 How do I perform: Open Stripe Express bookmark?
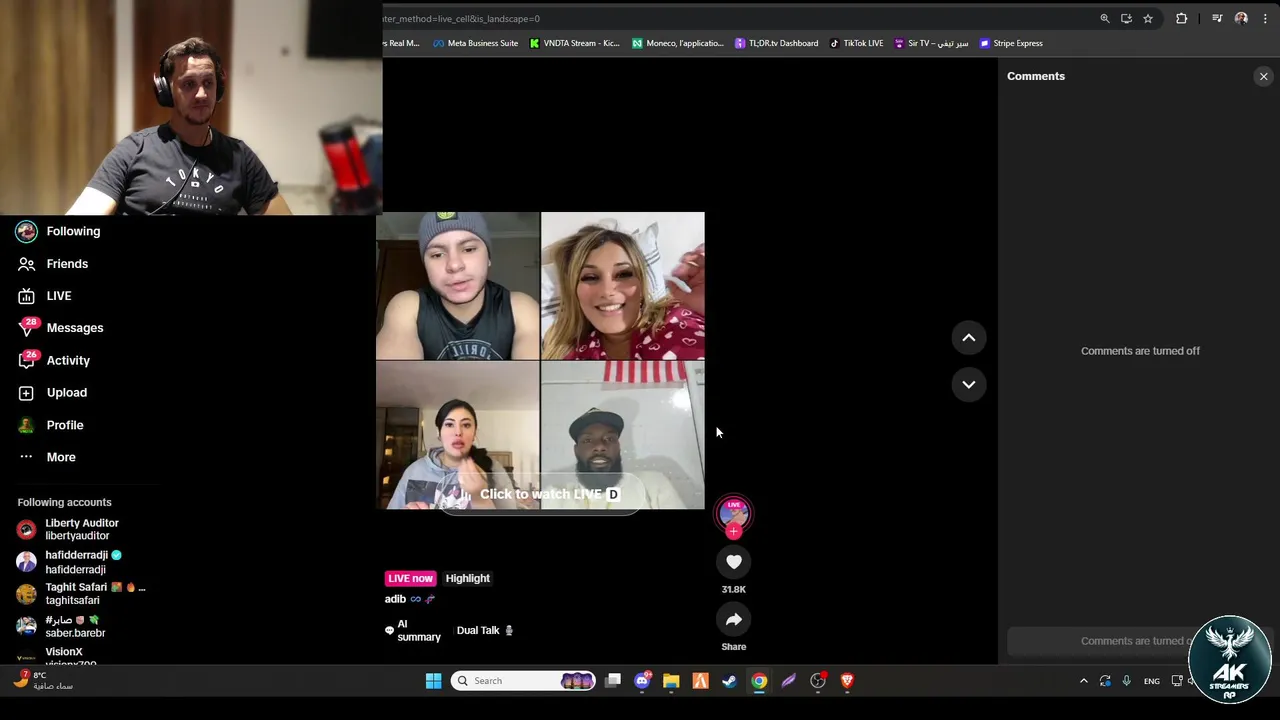pyautogui.click(x=1011, y=43)
